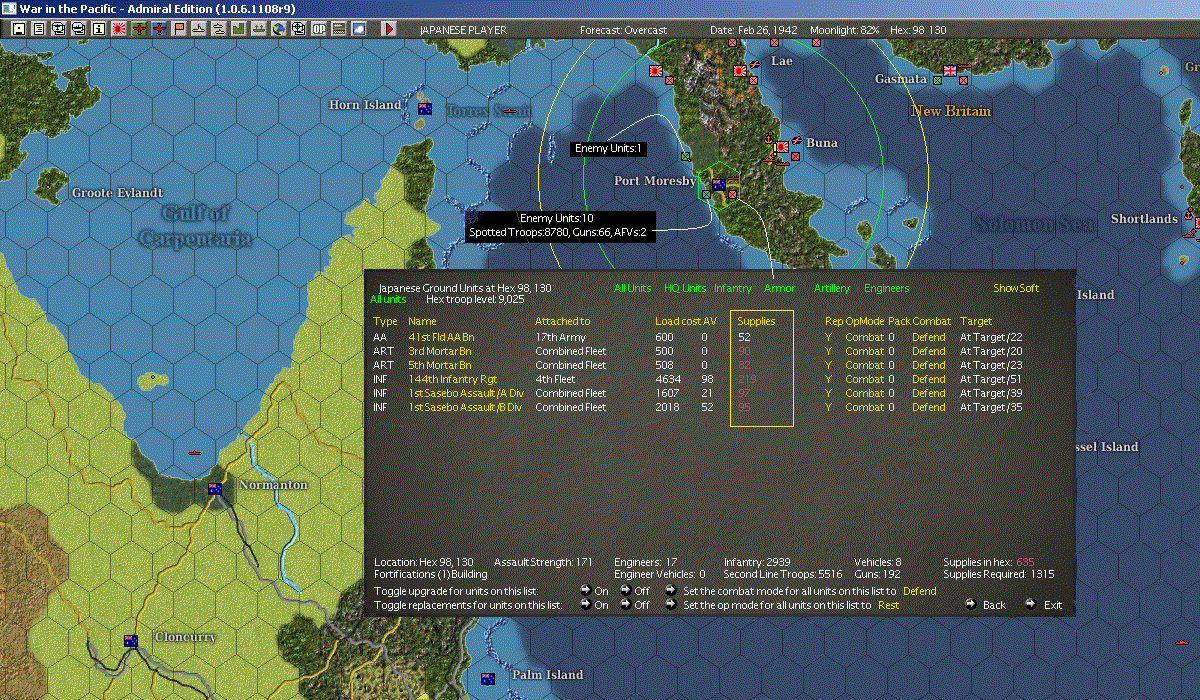Change list-wide combat mode value Defend
1200x700 pixels.
[920, 591]
